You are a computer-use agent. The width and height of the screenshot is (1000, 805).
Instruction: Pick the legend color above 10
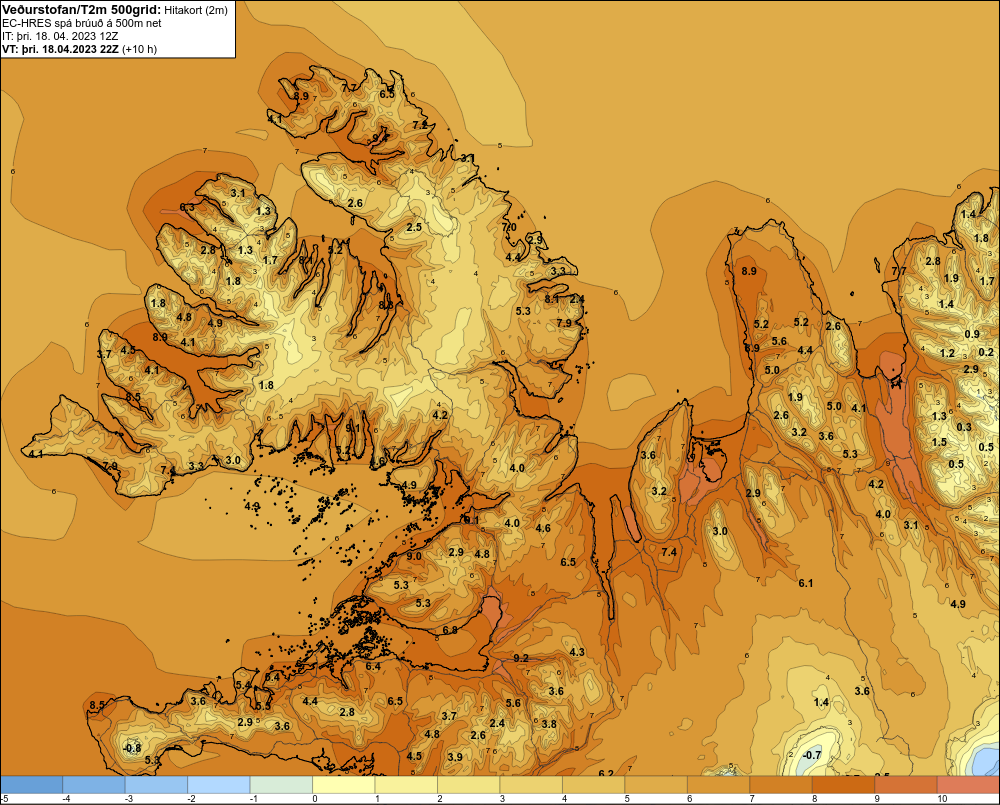click(x=968, y=784)
